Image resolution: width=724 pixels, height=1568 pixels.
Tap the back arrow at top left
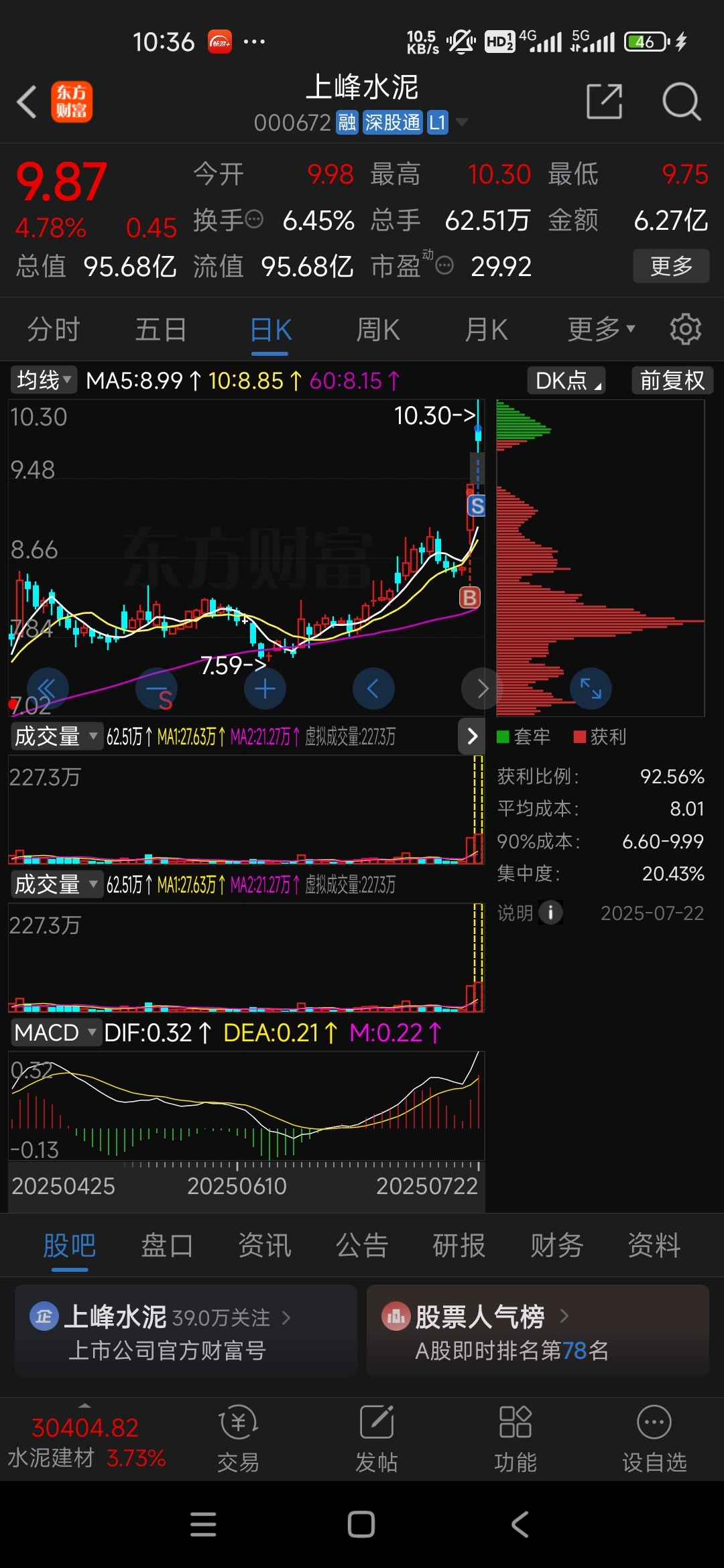point(27,102)
